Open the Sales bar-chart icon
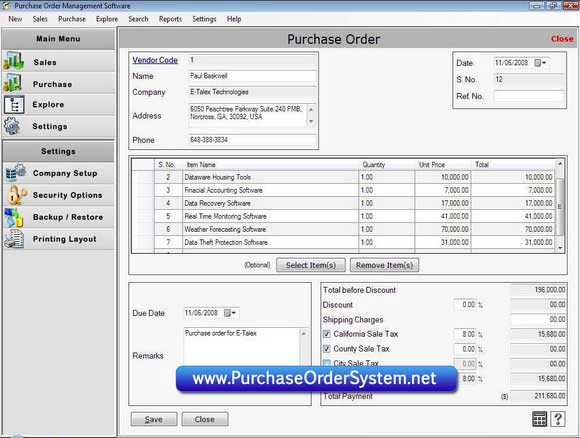580x438 pixels. click(x=14, y=61)
